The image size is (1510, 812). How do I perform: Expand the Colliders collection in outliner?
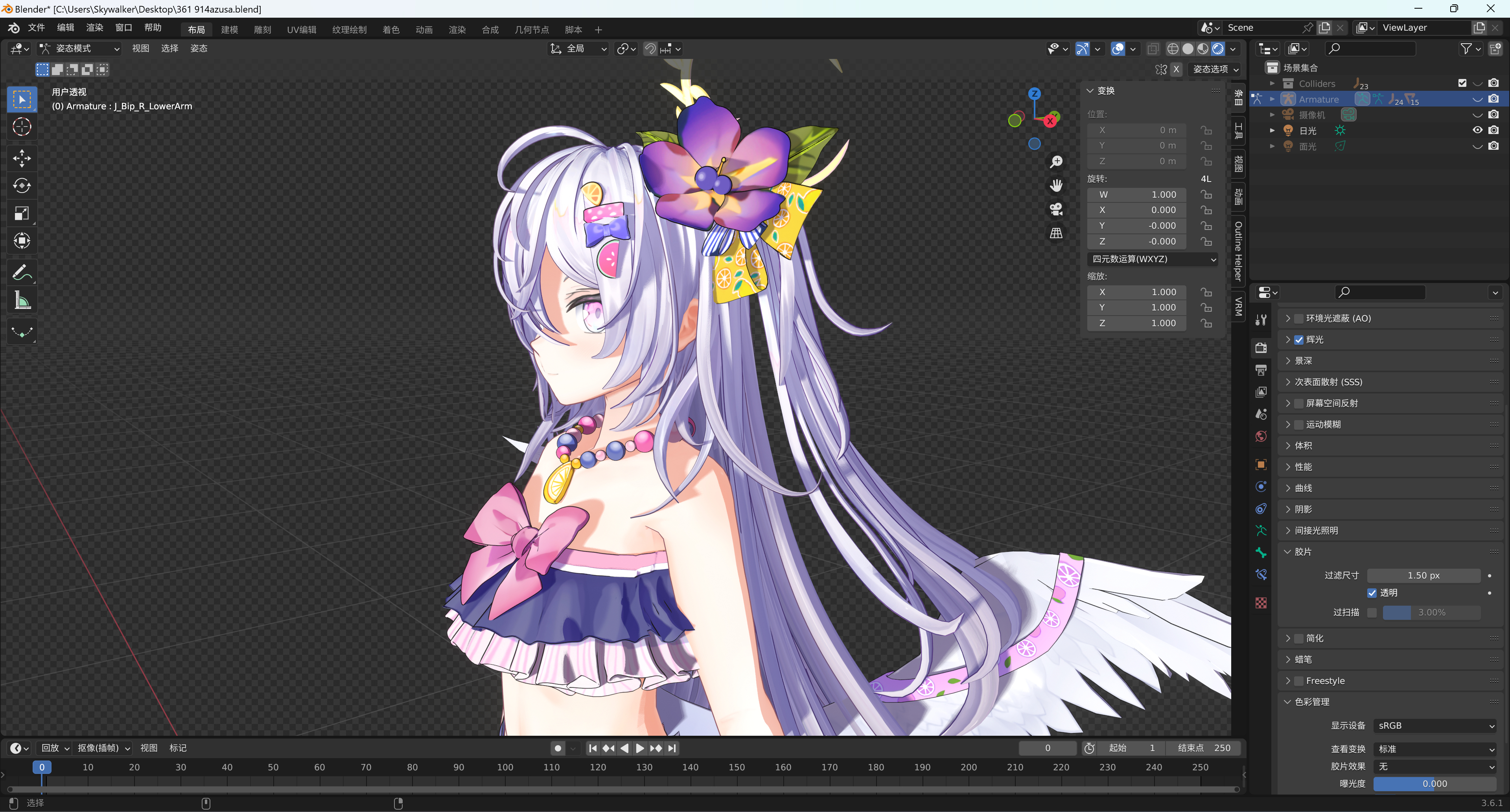pyautogui.click(x=1272, y=84)
